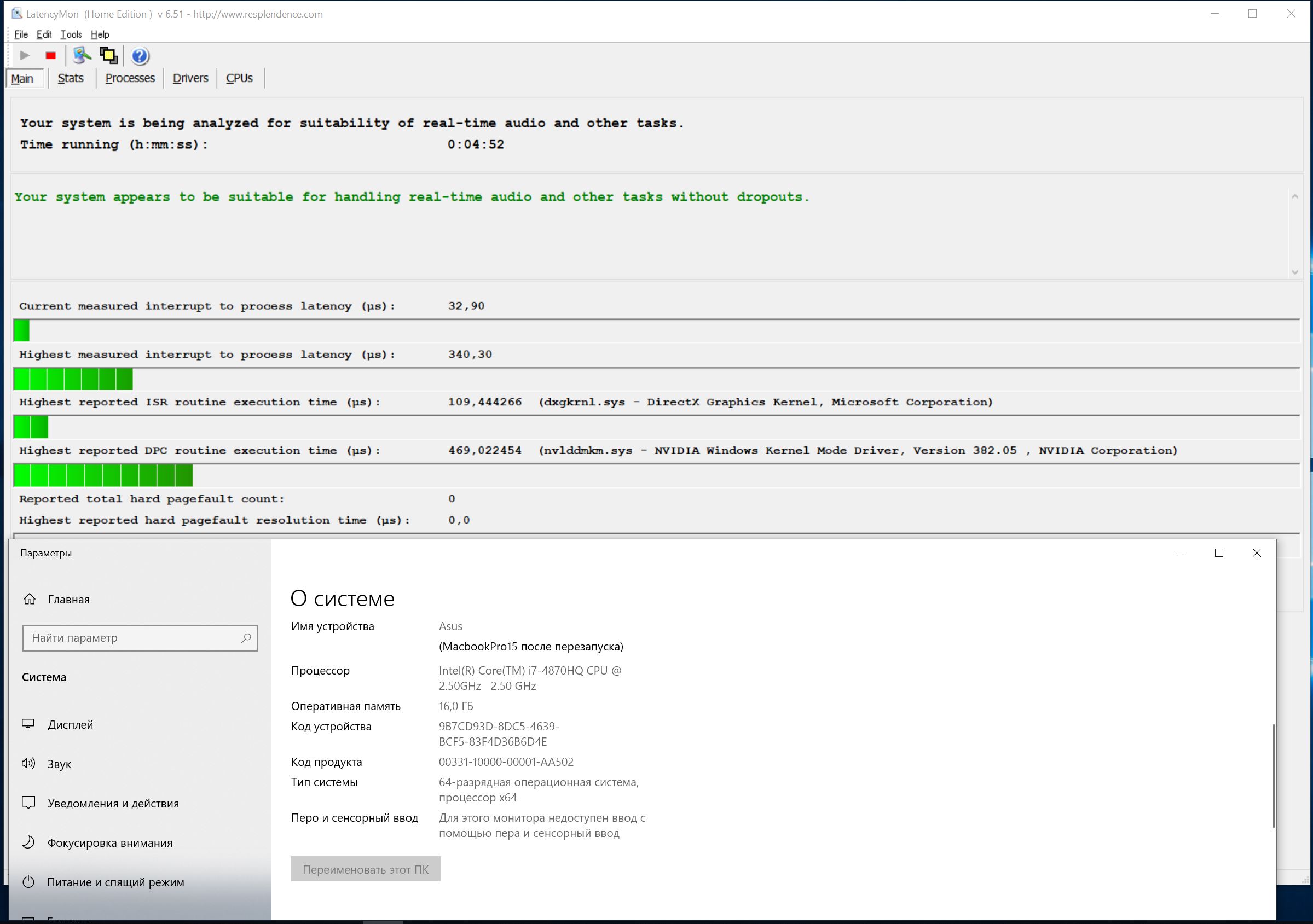Open Help via blue question mark icon
This screenshot has width=1313, height=924.
[140, 56]
